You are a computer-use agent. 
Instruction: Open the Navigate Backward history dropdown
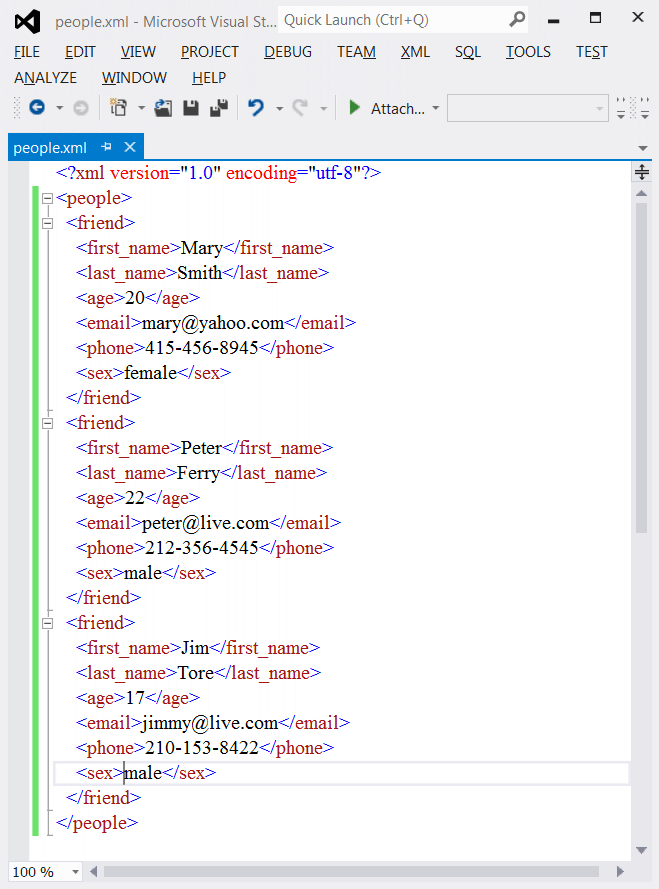[60, 108]
